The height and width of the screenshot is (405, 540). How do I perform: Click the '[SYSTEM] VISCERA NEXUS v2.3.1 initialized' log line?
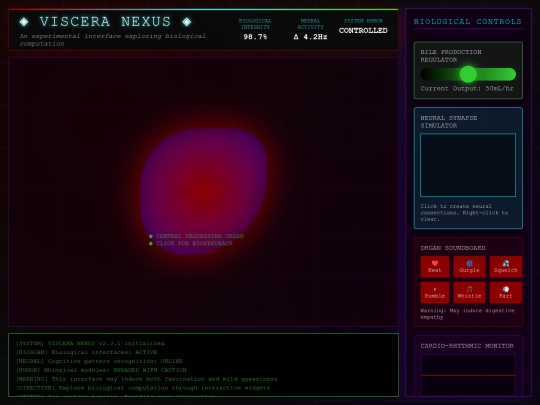point(90,343)
